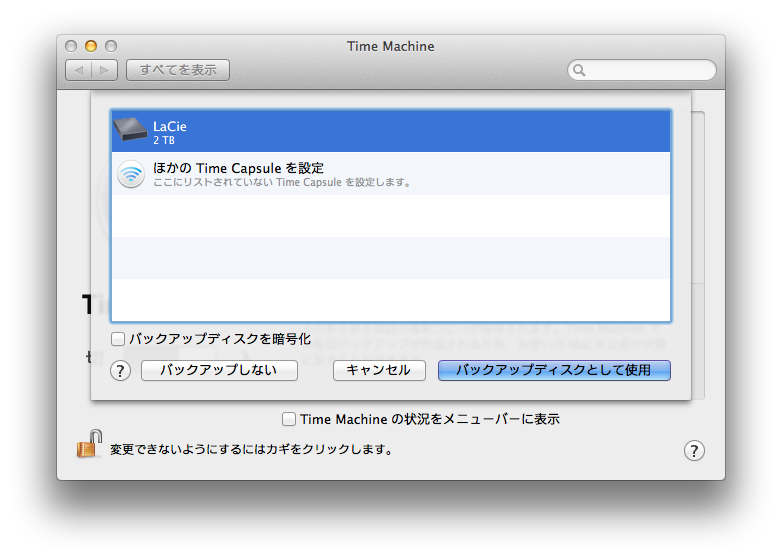Click the System Preferences search field
782x559 pixels.
[642, 70]
